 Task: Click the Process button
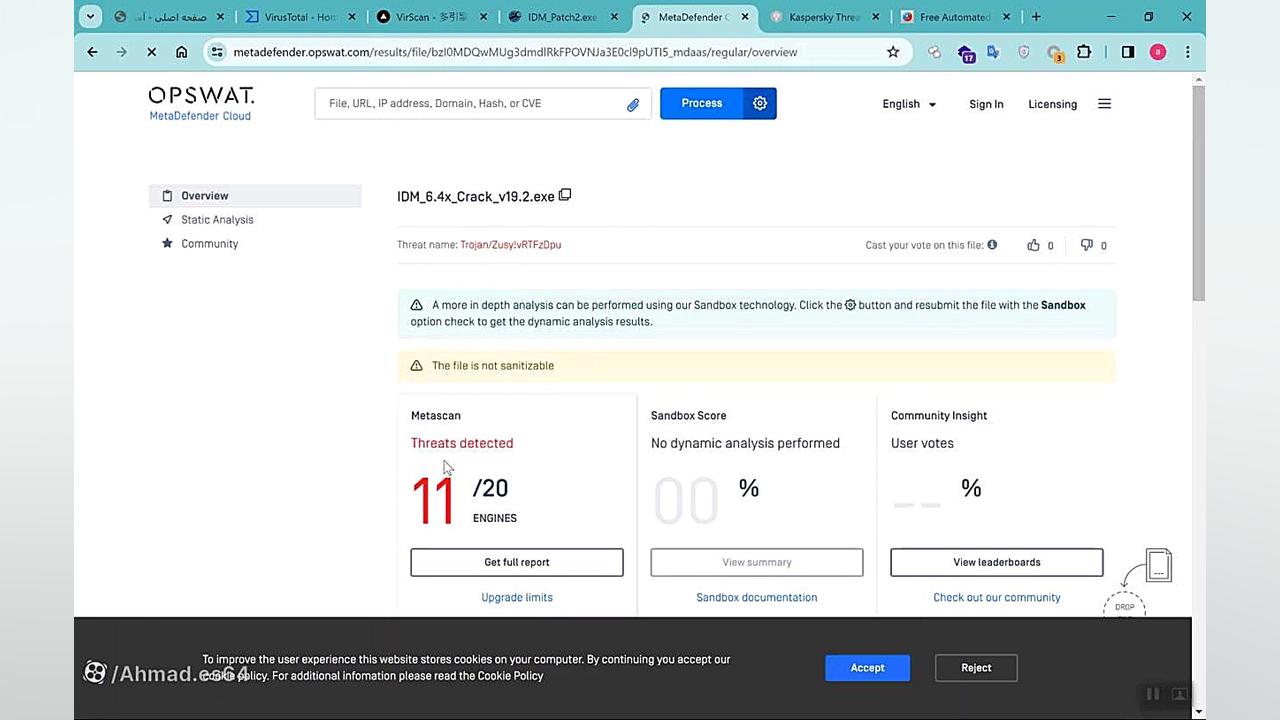[701, 103]
